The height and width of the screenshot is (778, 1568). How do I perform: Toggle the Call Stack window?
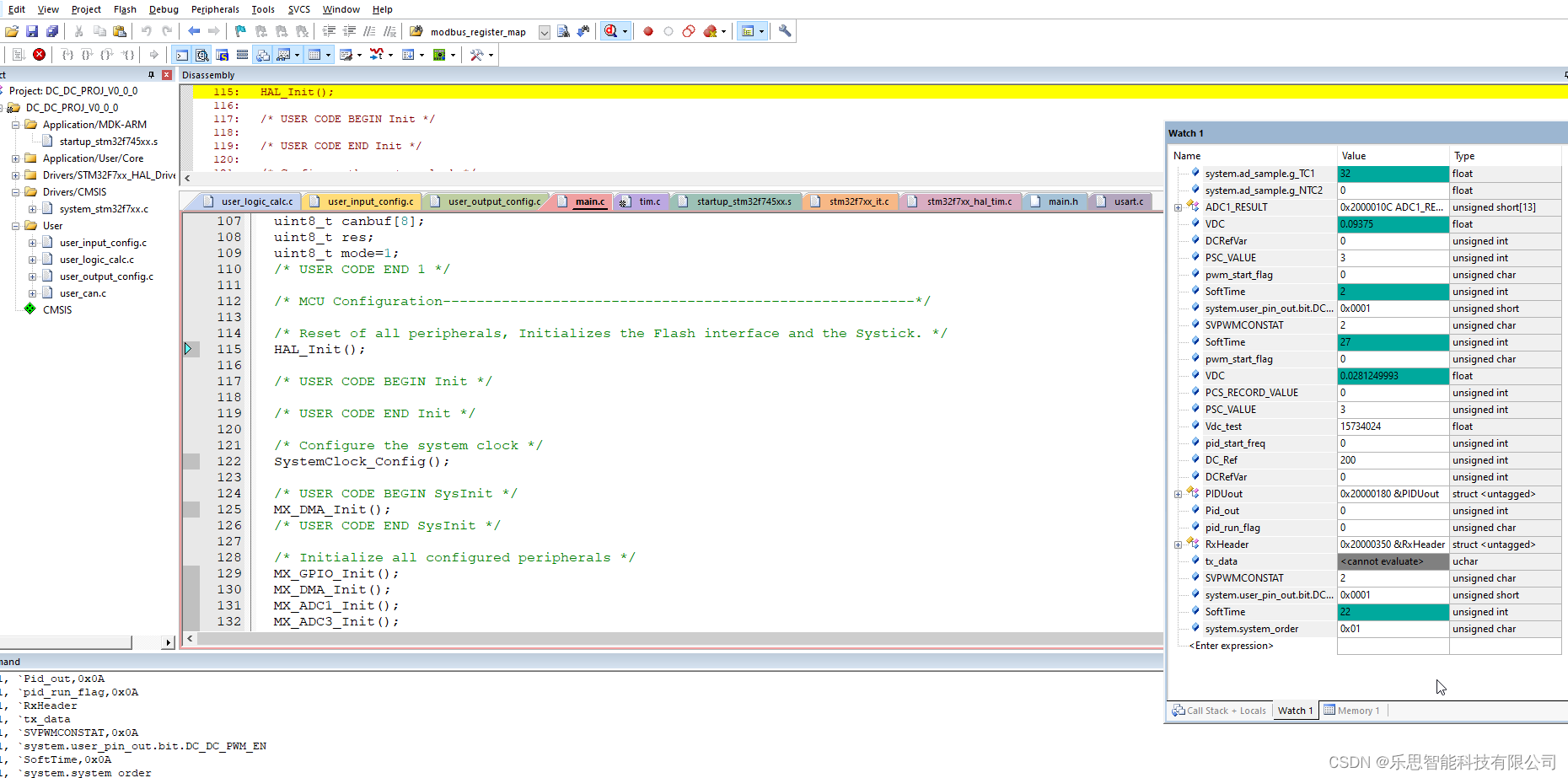[x=263, y=55]
